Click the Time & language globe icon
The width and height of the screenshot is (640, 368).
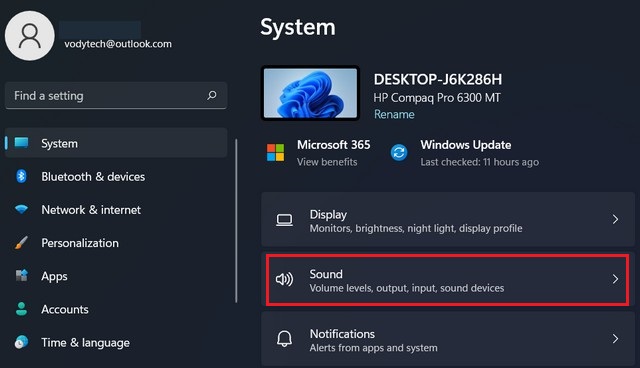21,342
